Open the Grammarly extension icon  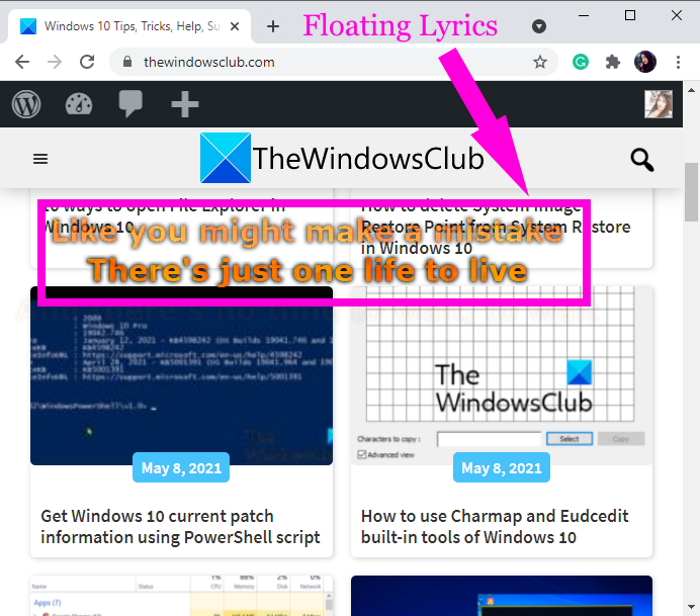(580, 62)
